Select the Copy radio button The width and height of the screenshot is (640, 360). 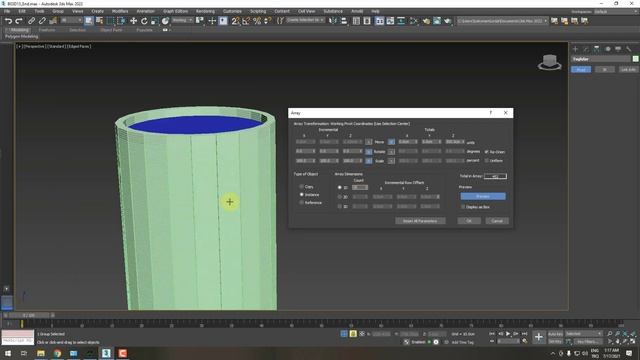[x=302, y=187]
